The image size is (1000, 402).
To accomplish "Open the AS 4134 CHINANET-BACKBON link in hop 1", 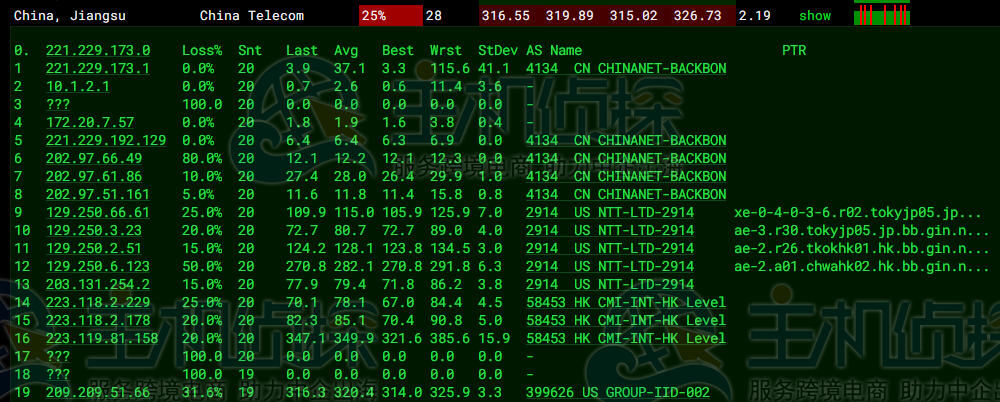I will click(x=626, y=68).
